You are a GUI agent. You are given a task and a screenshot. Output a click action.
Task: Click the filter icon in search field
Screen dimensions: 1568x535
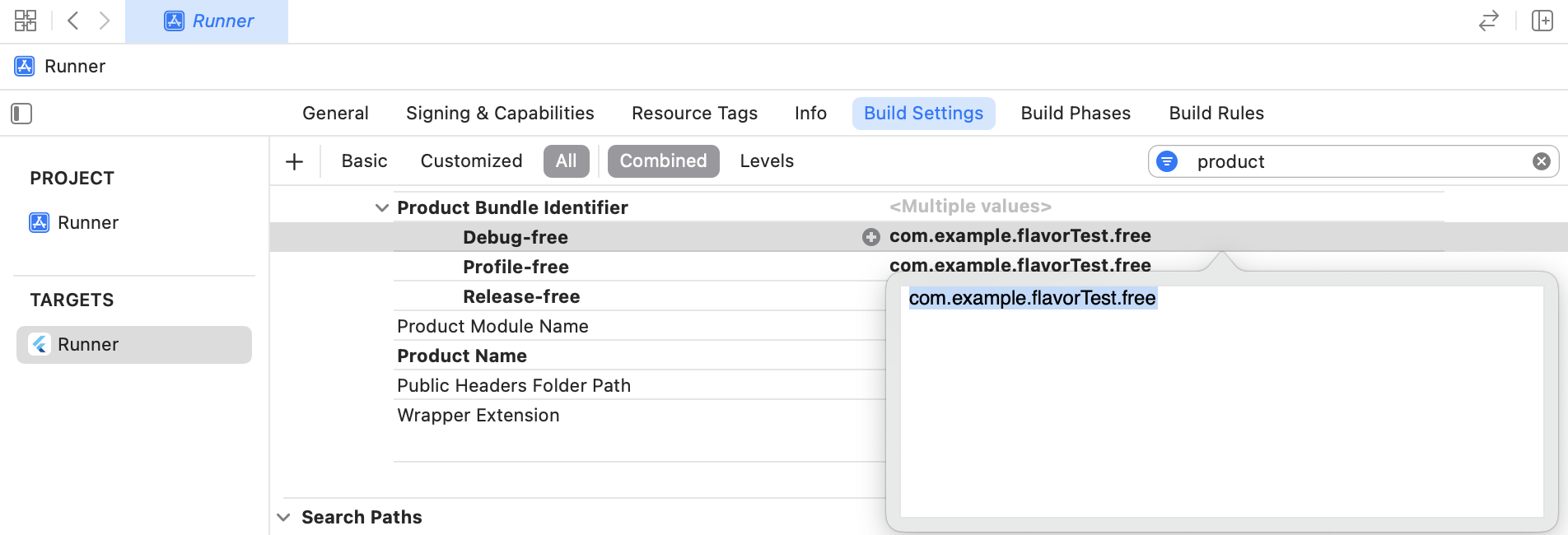click(x=1167, y=161)
